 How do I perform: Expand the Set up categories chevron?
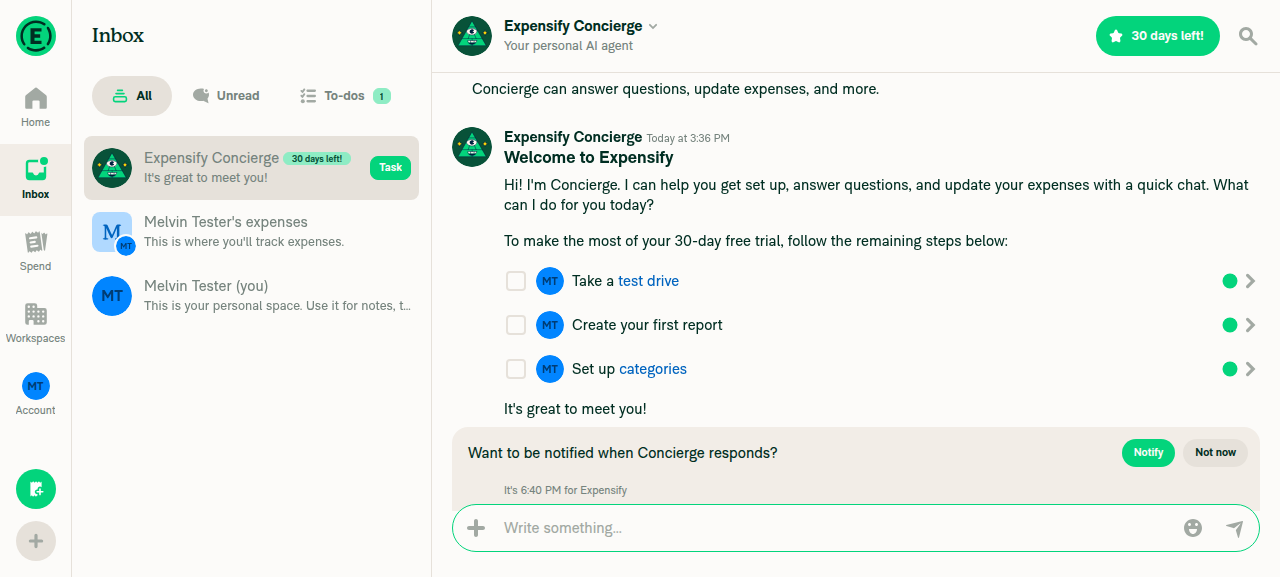[1250, 369]
